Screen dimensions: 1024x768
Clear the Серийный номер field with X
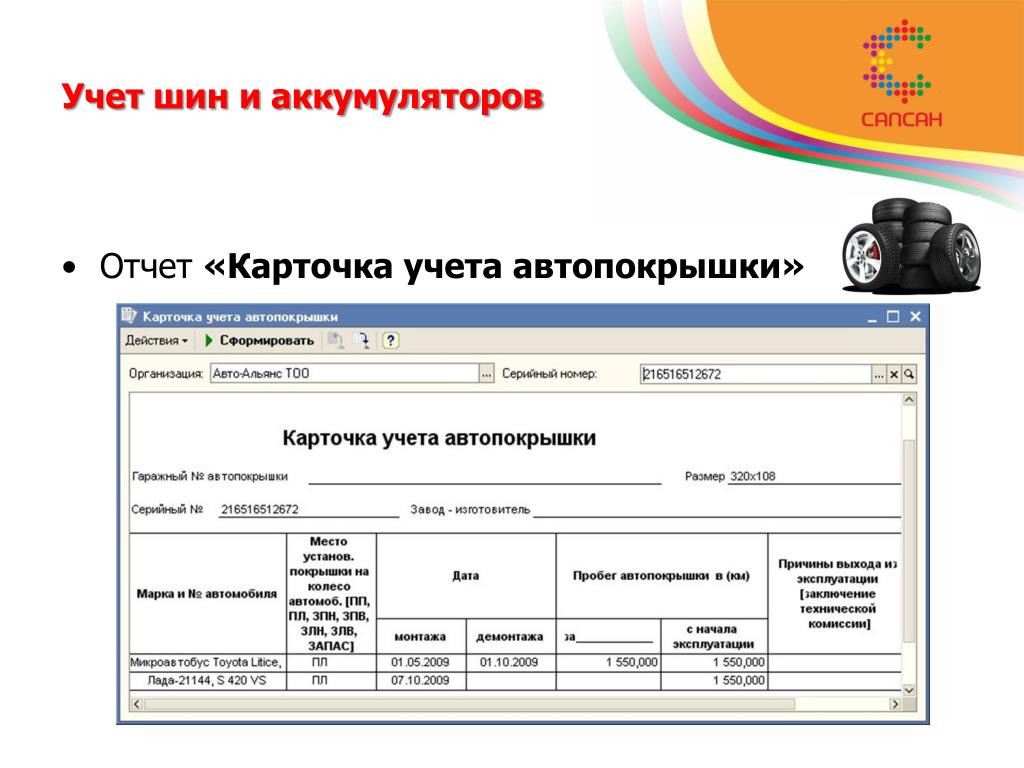(x=894, y=374)
